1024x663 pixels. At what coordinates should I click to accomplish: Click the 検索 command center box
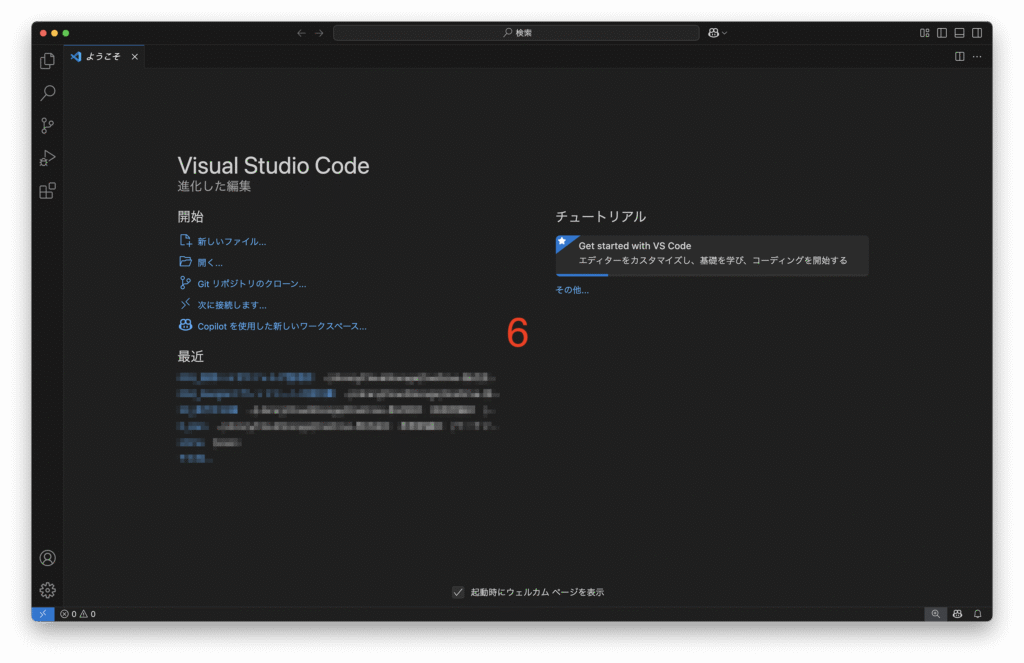click(x=516, y=33)
